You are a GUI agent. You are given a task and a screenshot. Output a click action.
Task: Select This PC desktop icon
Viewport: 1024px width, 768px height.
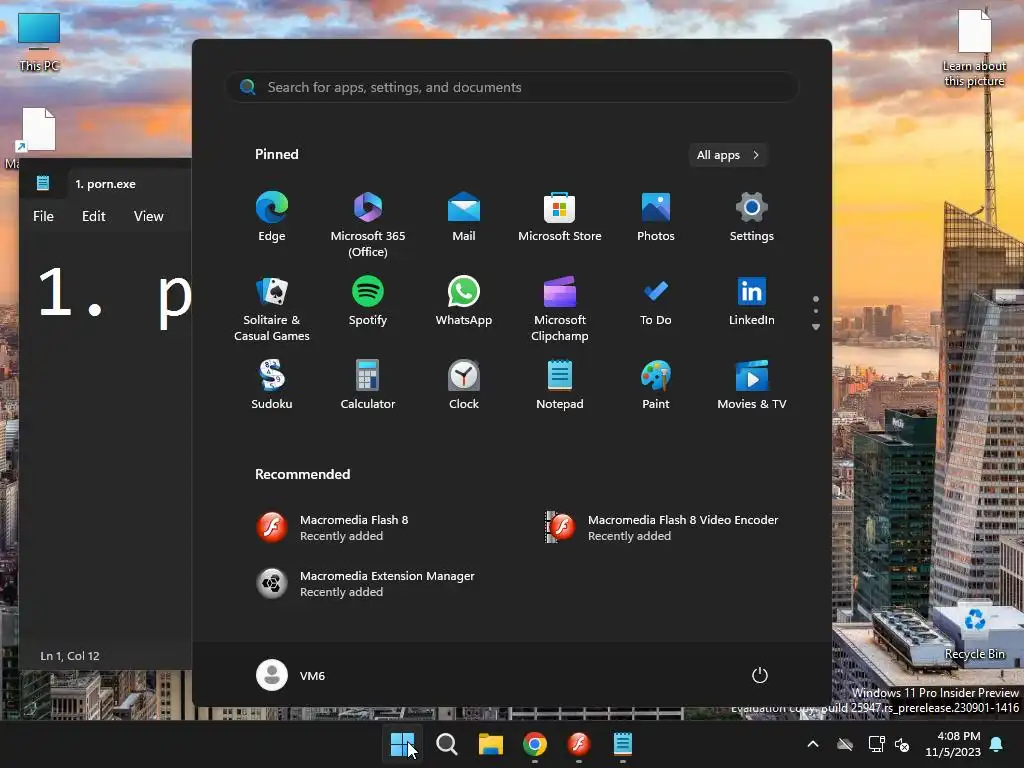(39, 42)
